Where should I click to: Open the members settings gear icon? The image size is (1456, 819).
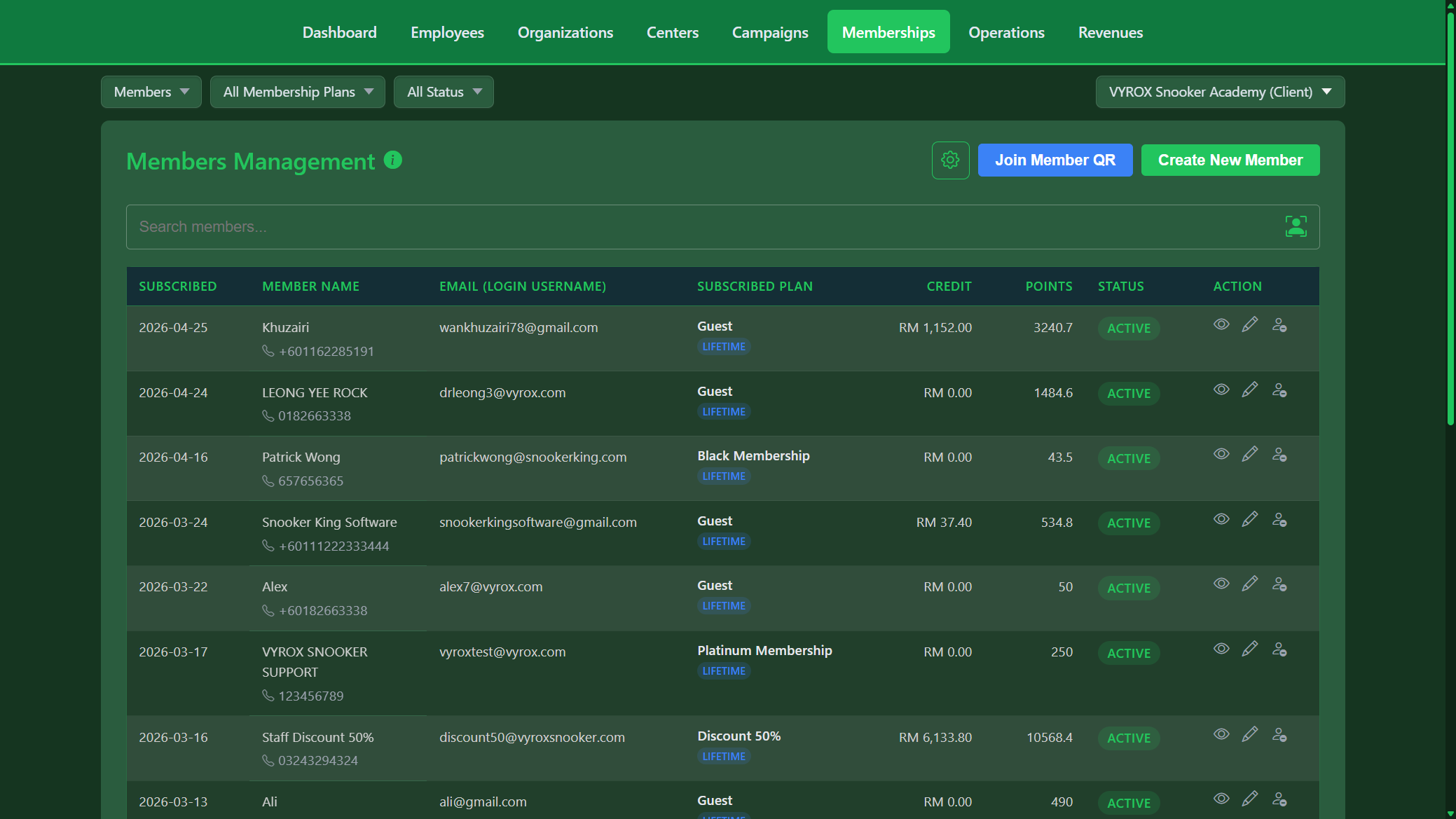[x=950, y=160]
